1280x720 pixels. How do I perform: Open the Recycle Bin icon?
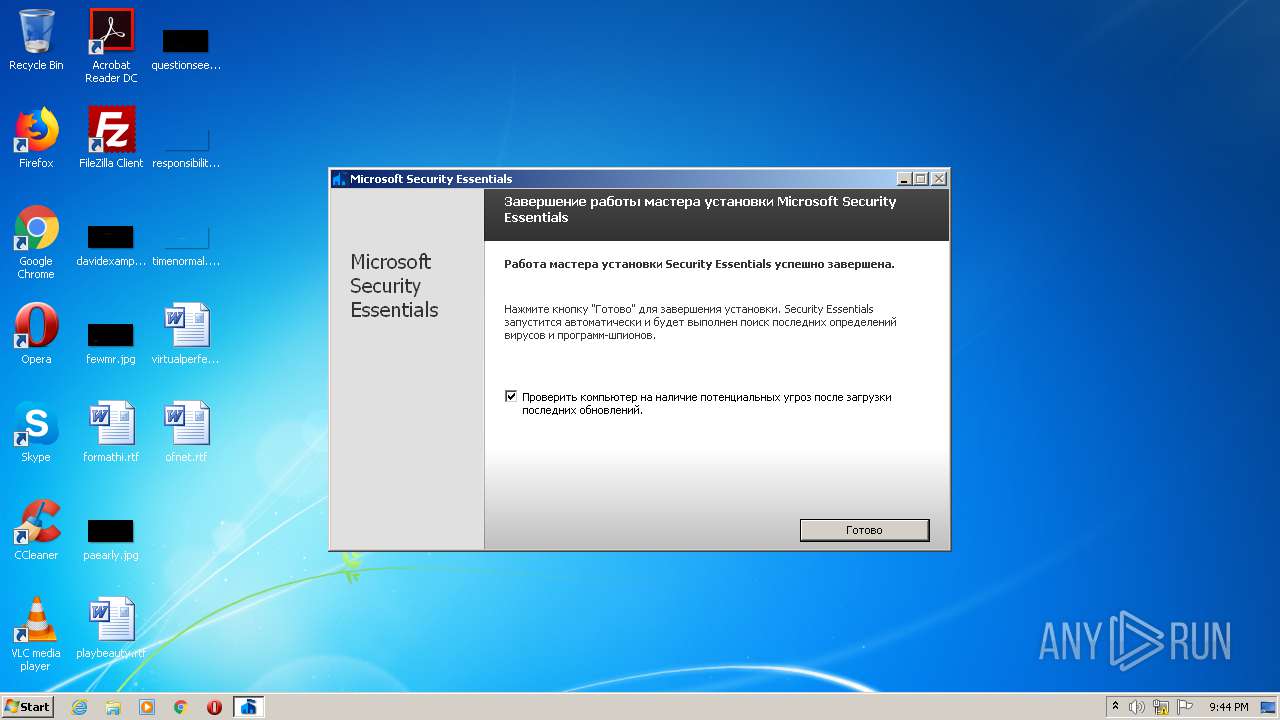pos(36,40)
